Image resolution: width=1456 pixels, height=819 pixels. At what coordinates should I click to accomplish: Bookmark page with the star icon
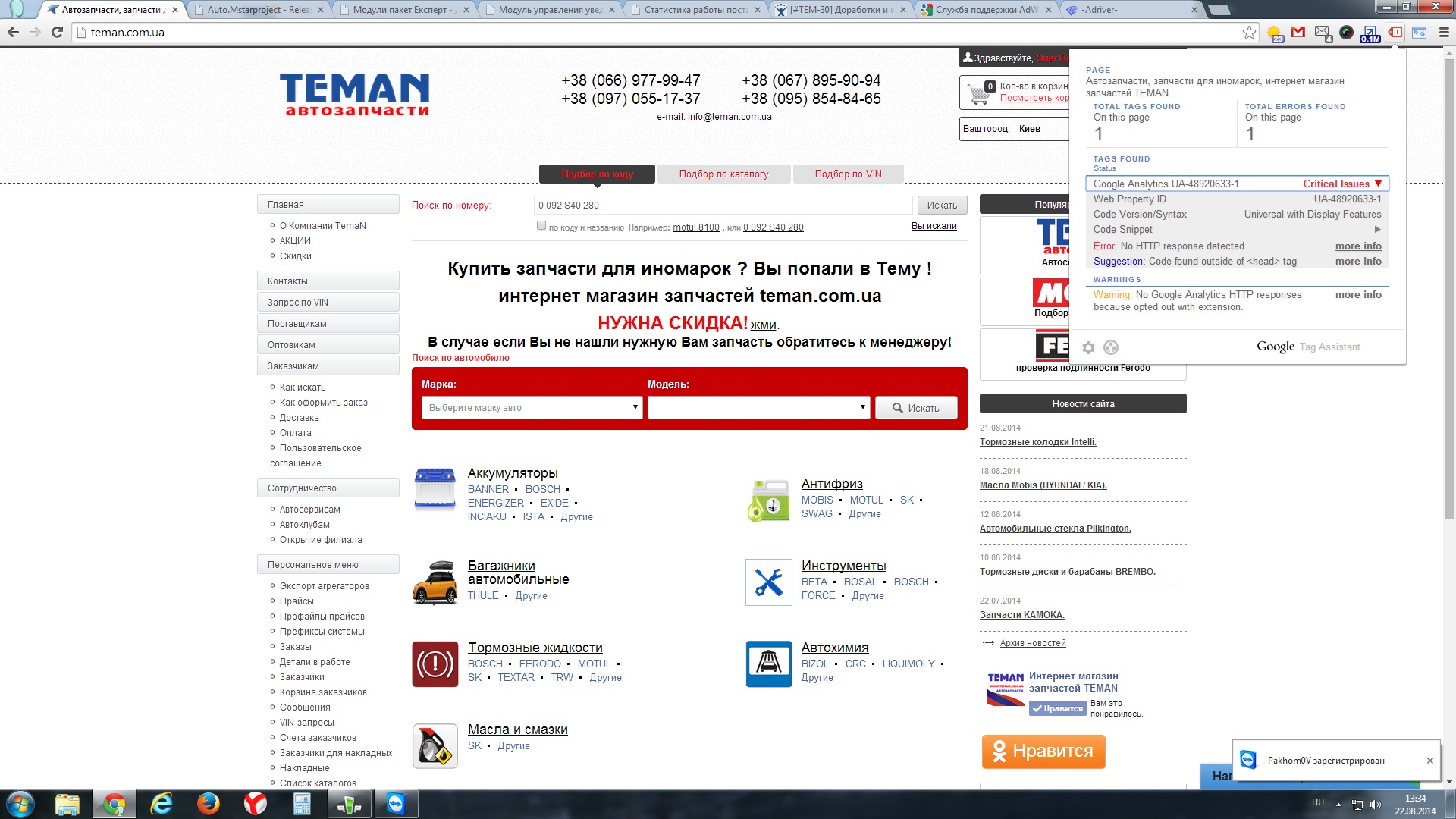(x=1249, y=33)
